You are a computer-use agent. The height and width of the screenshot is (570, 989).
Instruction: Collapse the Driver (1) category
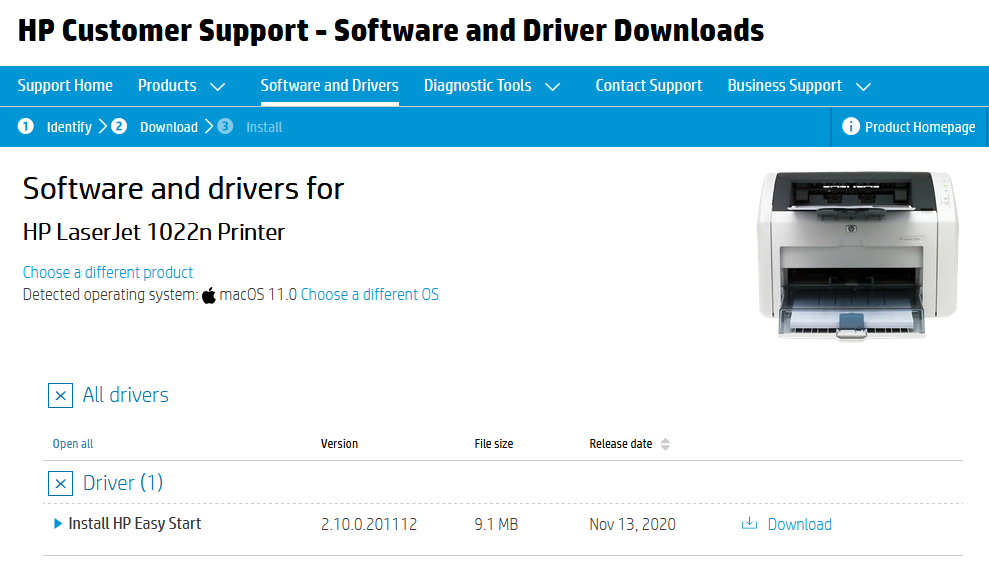[61, 484]
